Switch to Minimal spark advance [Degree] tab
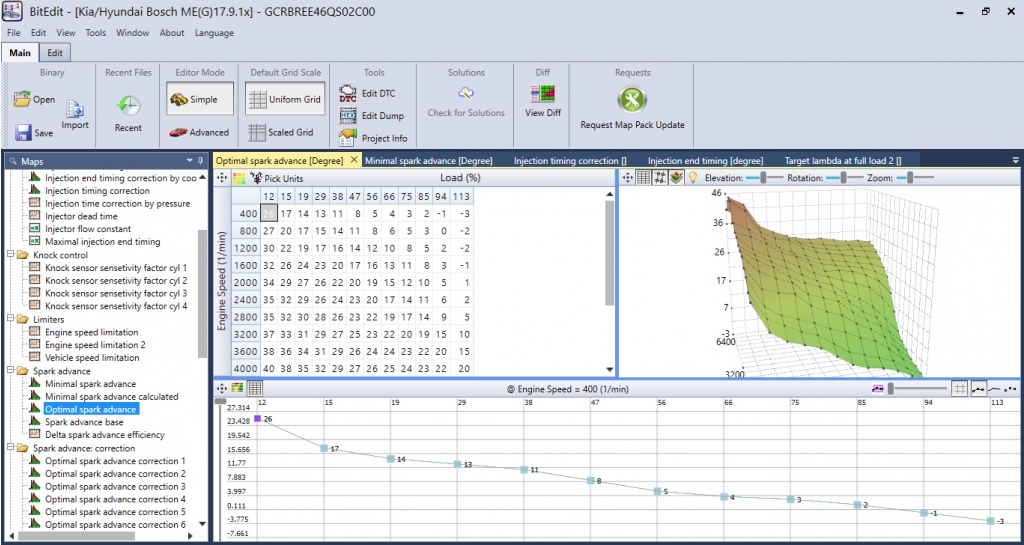1024x545 pixels. [428, 160]
